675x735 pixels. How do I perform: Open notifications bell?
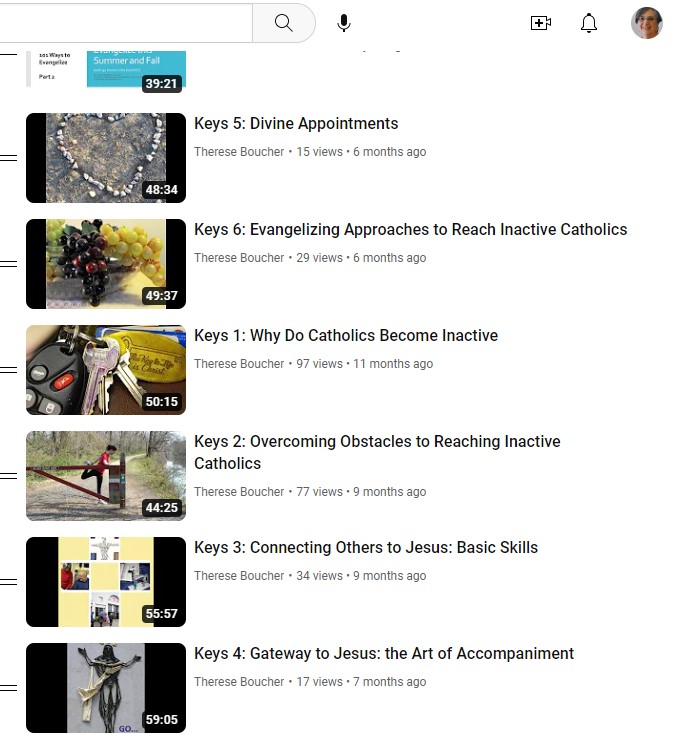click(x=589, y=22)
